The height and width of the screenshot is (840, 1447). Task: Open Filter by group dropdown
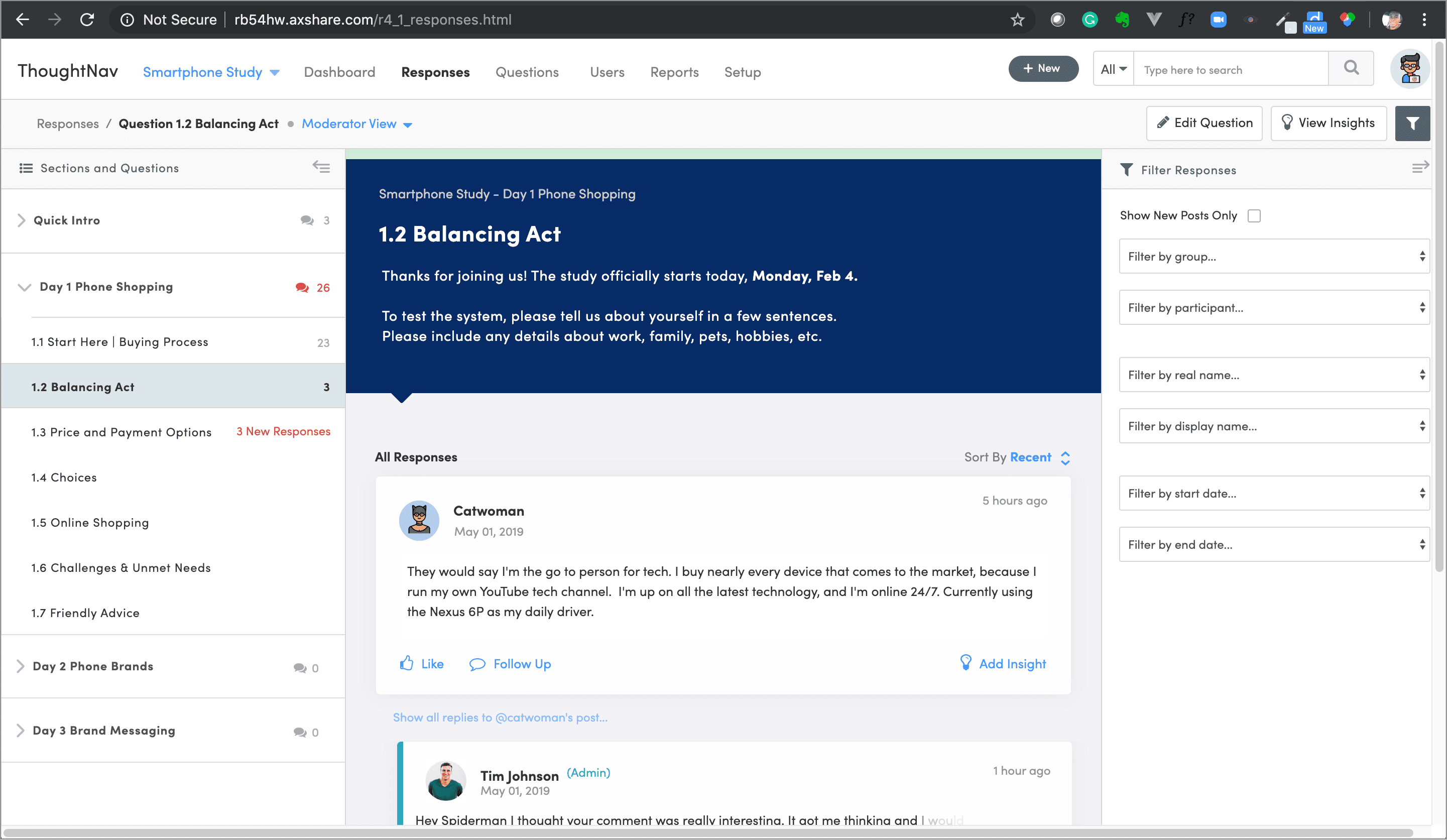point(1274,257)
